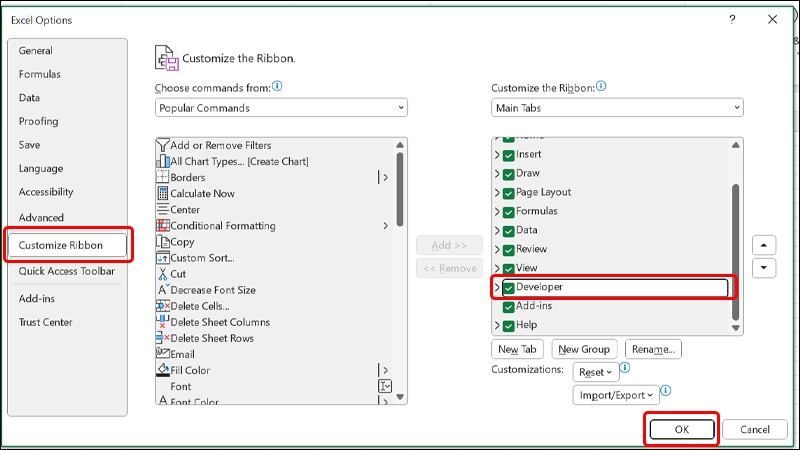Expand the Insert tab tree node
The width and height of the screenshot is (800, 450).
[497, 155]
